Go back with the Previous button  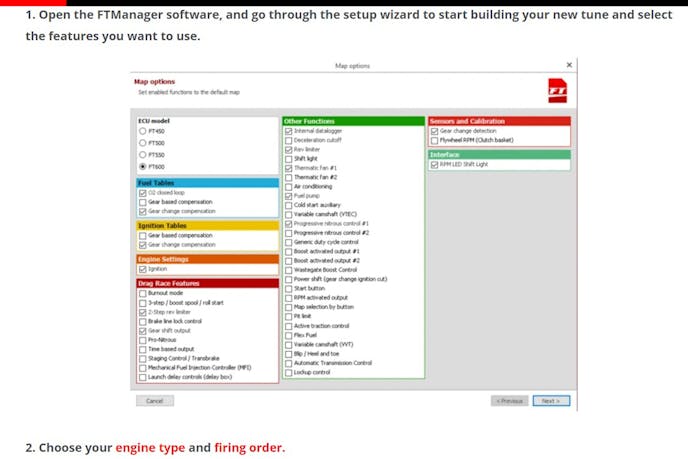click(509, 401)
